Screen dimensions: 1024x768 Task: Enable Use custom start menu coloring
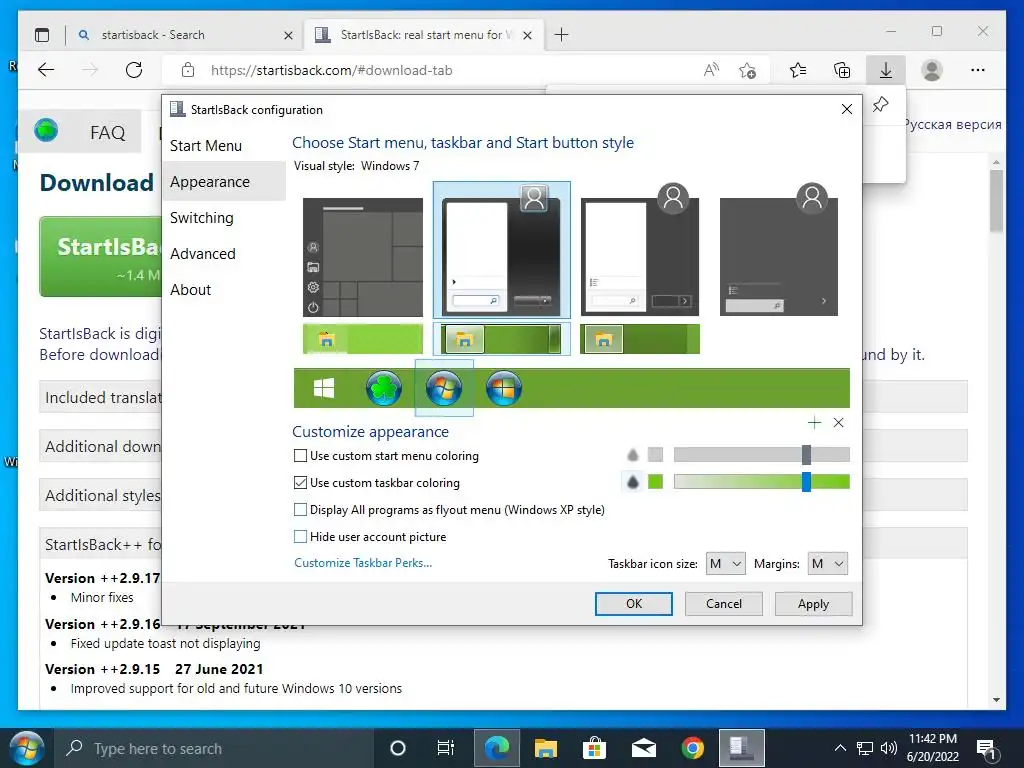coord(300,456)
